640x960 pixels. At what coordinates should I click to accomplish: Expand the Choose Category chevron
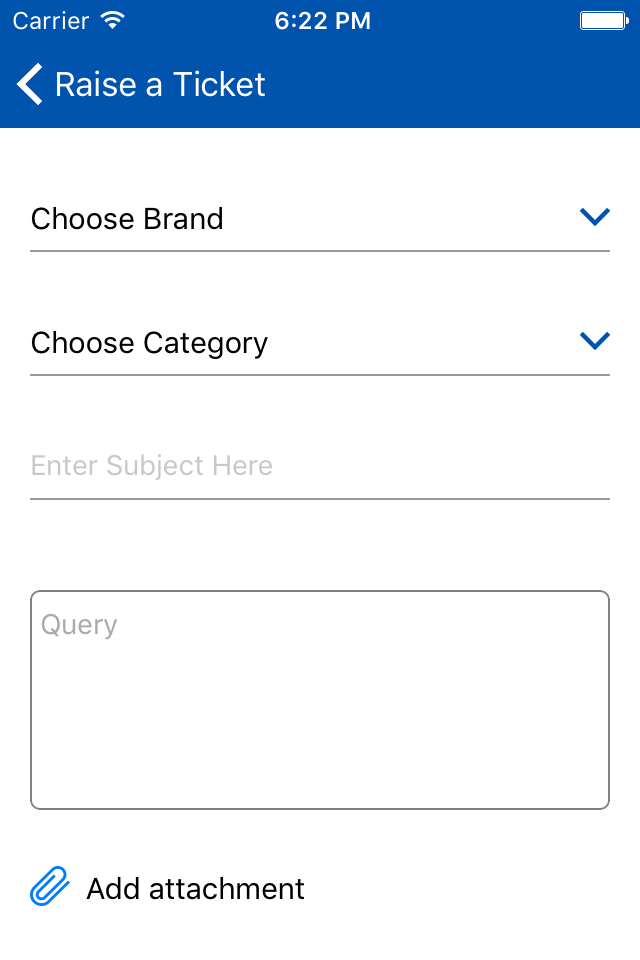click(595, 340)
